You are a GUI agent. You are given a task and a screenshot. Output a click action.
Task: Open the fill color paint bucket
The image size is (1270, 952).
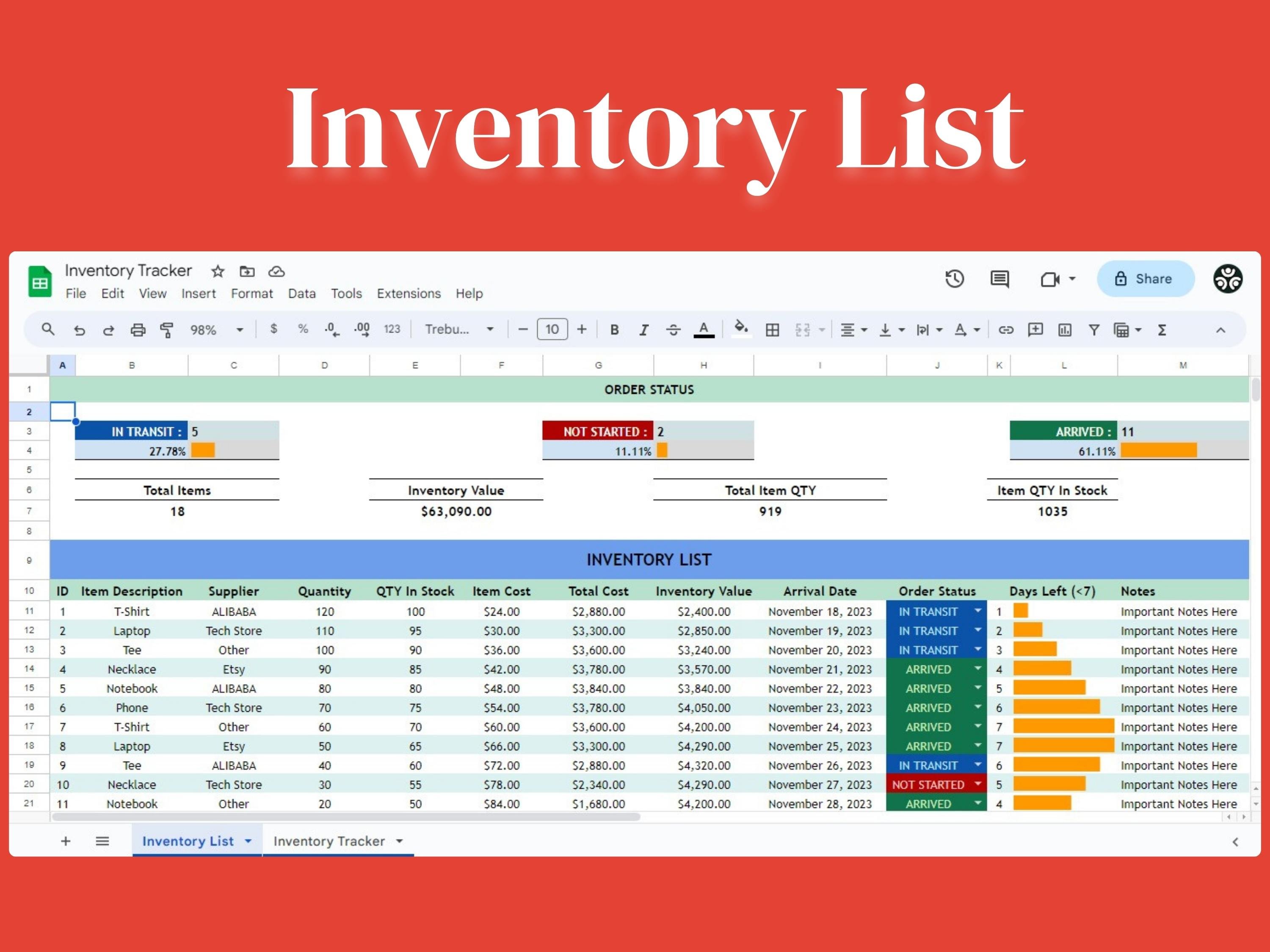pyautogui.click(x=741, y=329)
